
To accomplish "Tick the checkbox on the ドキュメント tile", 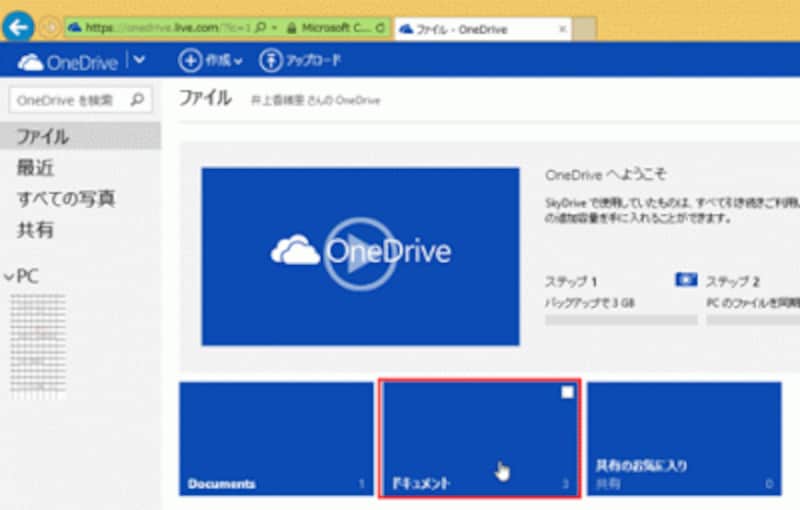I will [x=567, y=392].
